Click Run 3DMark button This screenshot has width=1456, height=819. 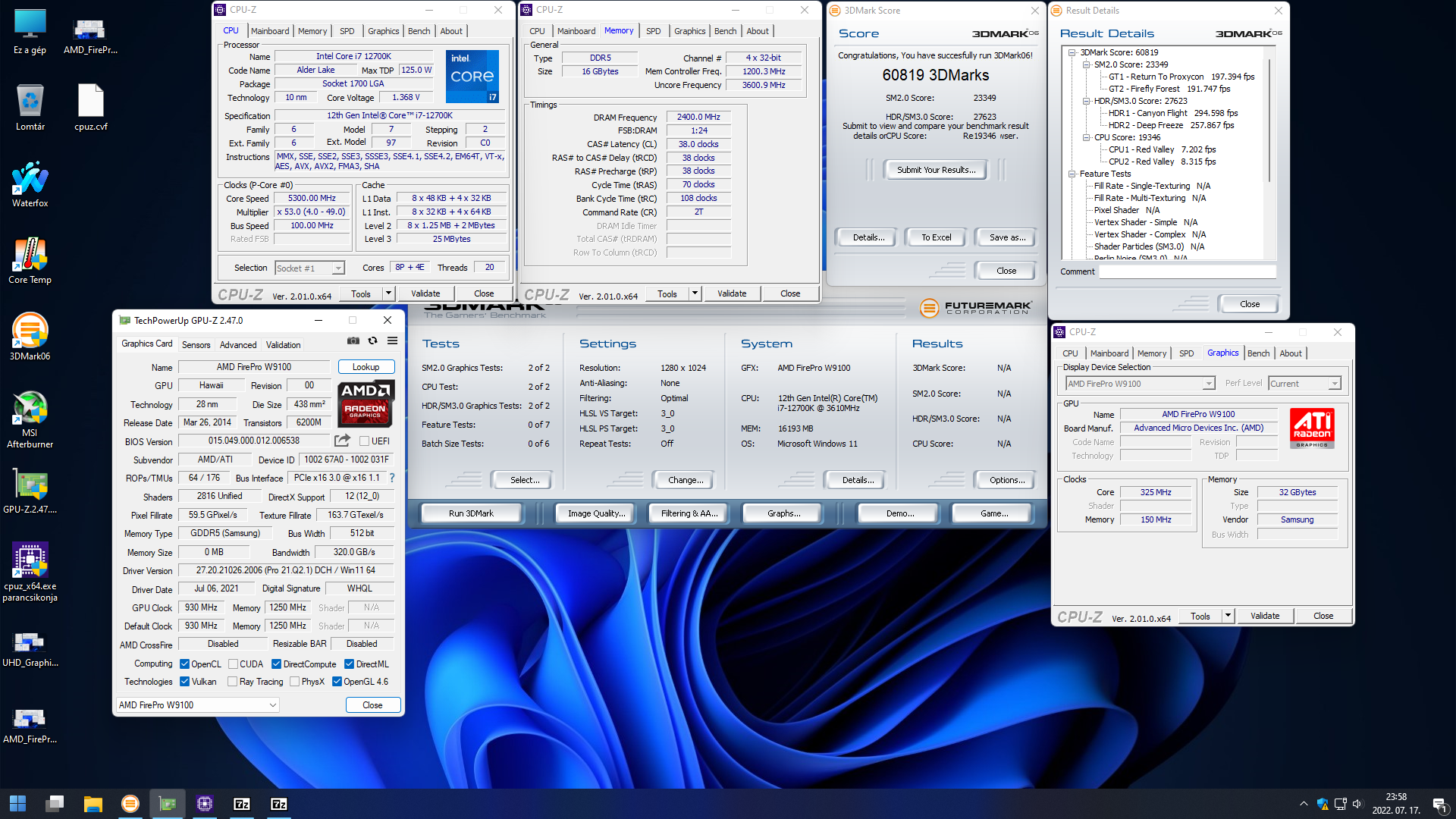coord(471,513)
